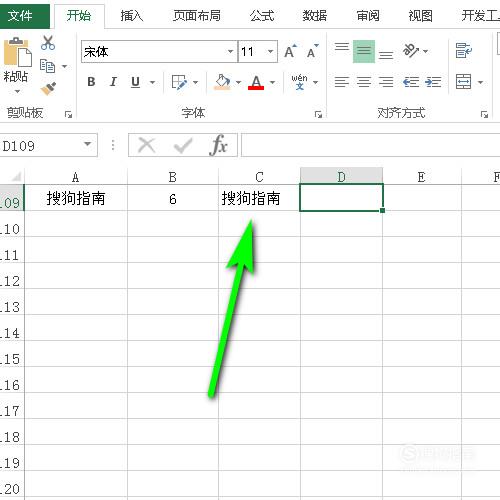Switch to the 公式 tab

coord(262,16)
